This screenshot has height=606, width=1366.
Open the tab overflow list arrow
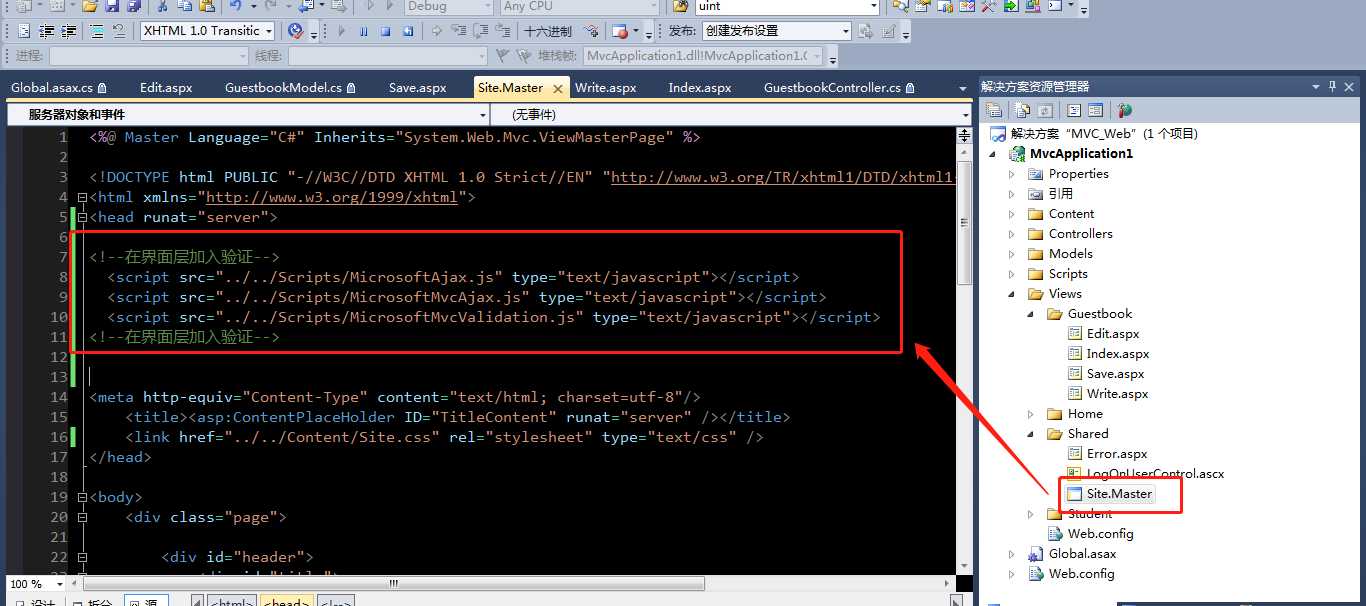[962, 88]
